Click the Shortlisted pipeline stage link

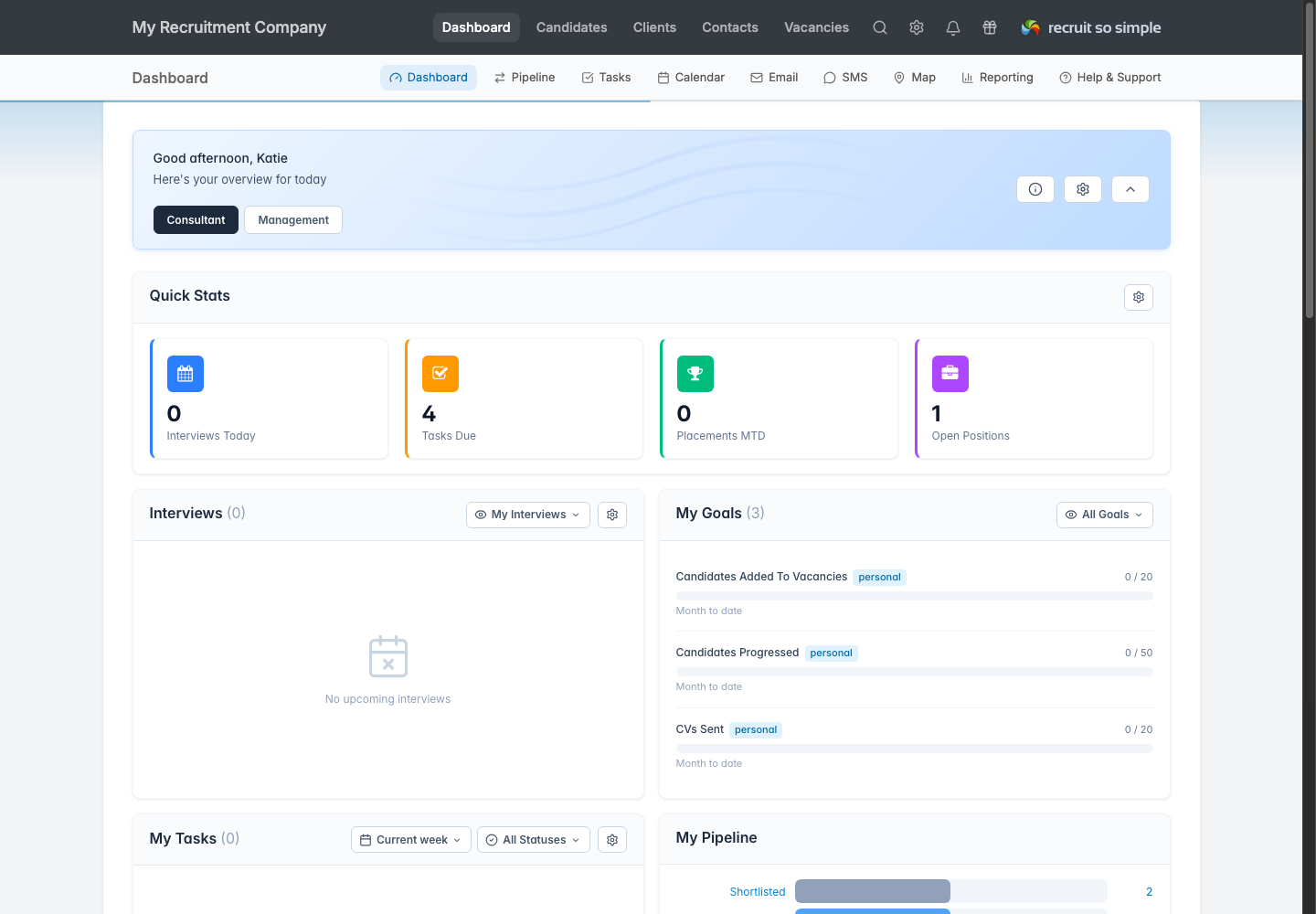coord(758,892)
